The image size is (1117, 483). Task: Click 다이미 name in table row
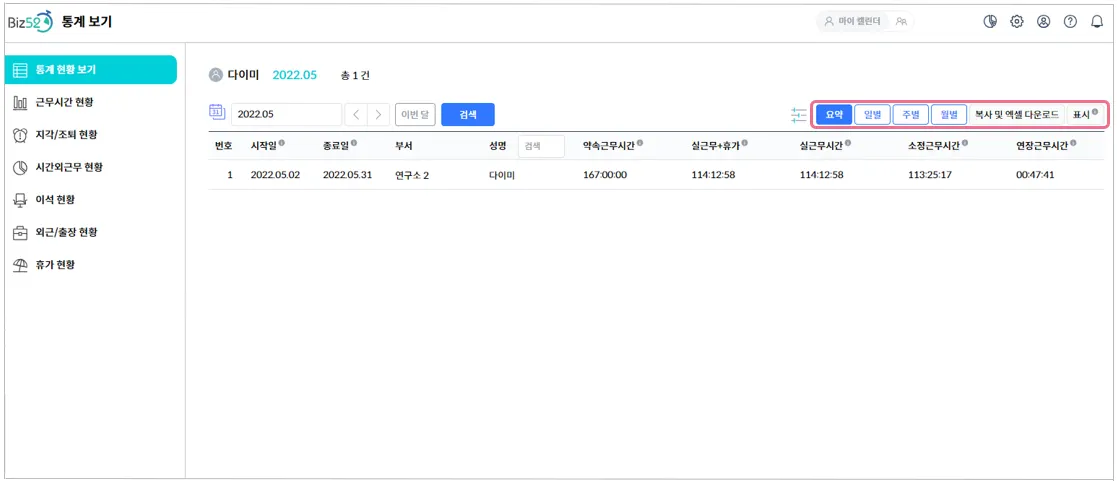click(x=502, y=175)
